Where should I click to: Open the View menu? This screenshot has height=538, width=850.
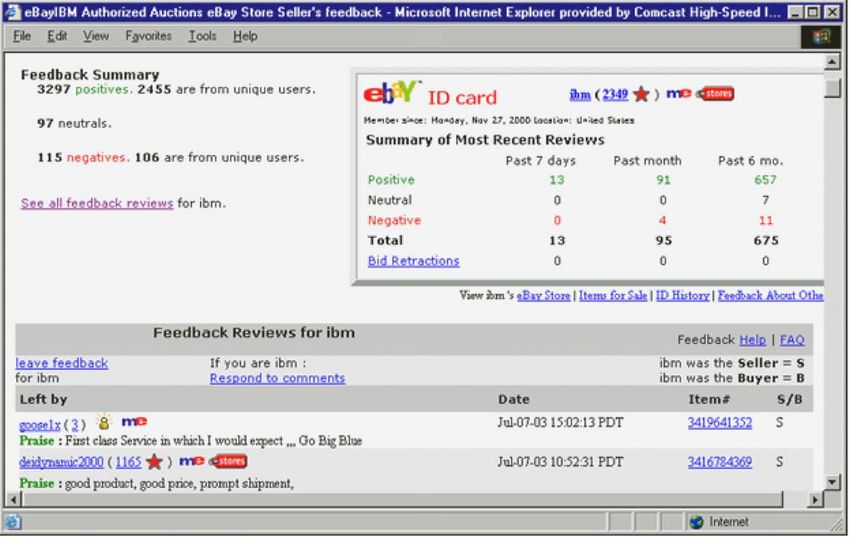[95, 36]
